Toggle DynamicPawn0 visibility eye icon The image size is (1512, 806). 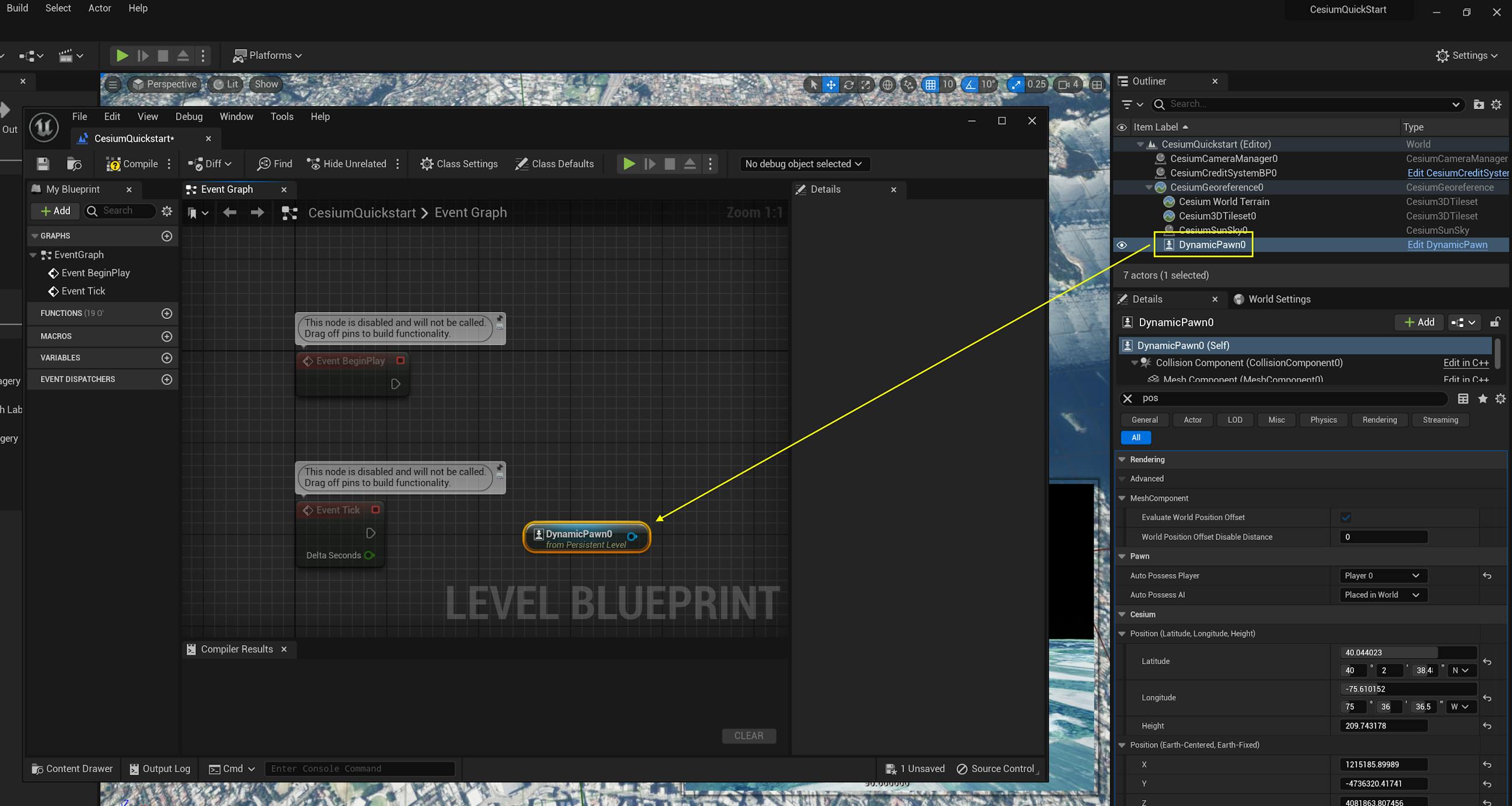tap(1122, 245)
